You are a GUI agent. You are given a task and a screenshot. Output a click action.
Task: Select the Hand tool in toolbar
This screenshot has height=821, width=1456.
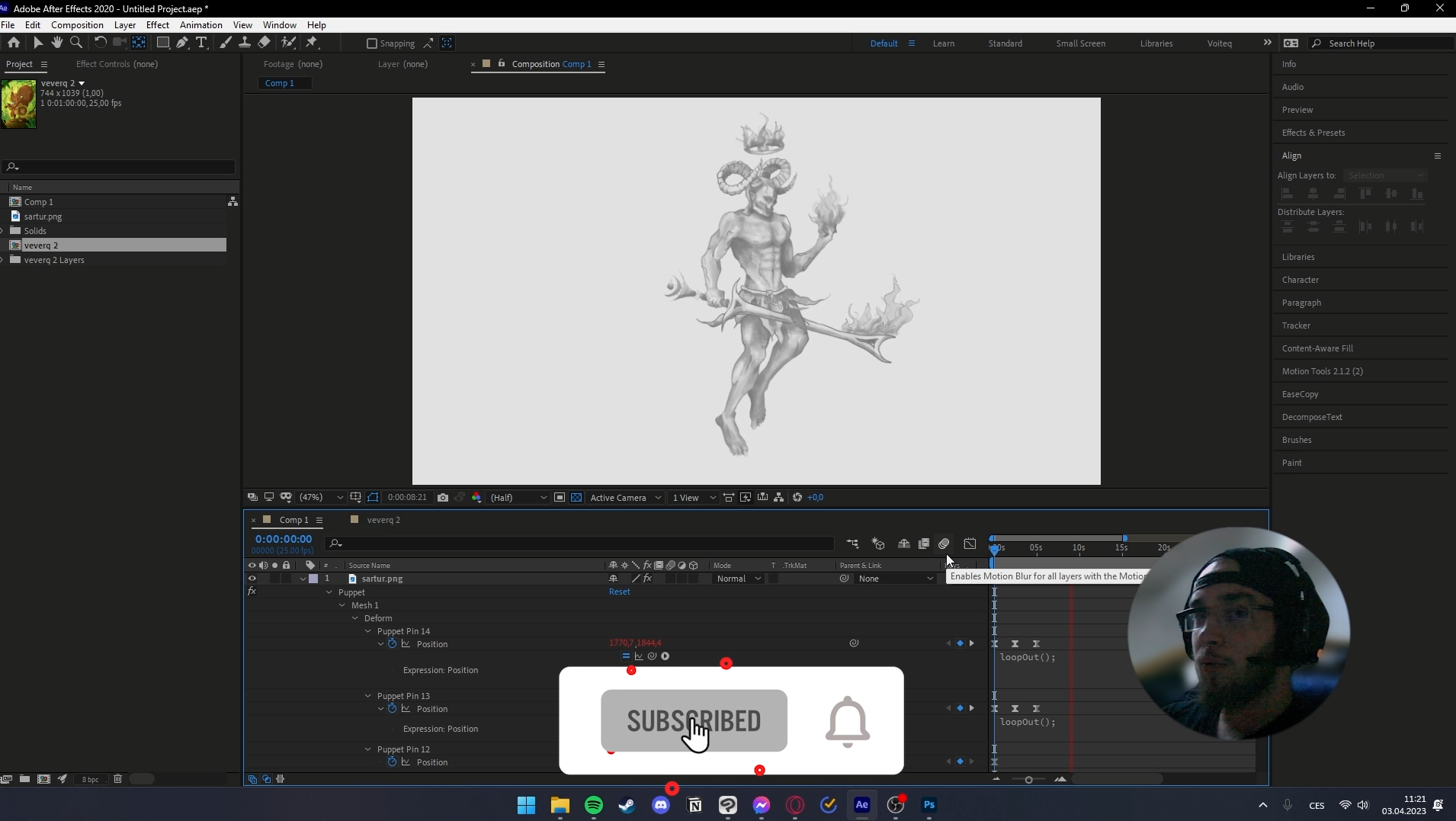[x=57, y=43]
